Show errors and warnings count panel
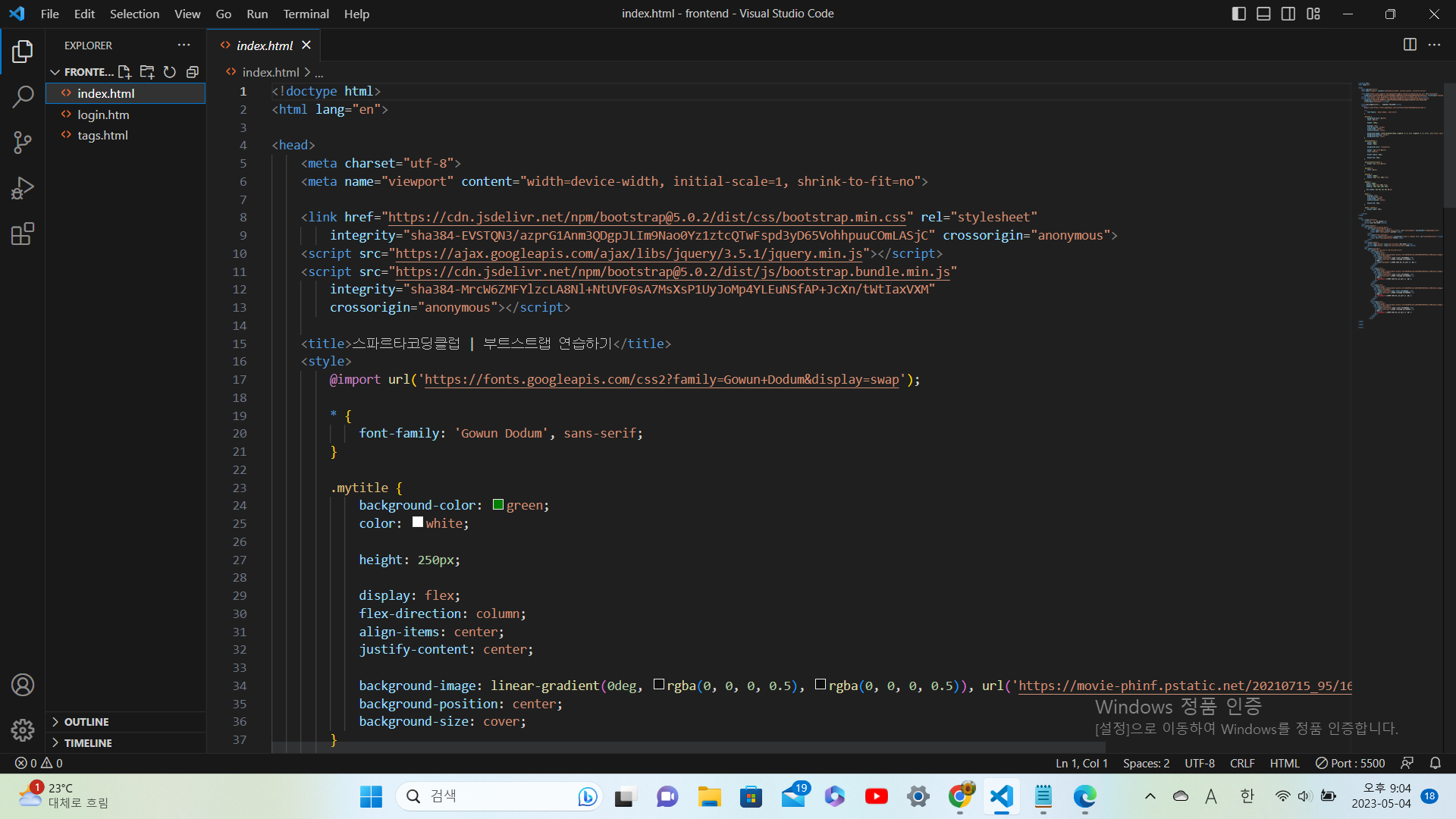Screen dimensions: 1456x819 coord(39,763)
